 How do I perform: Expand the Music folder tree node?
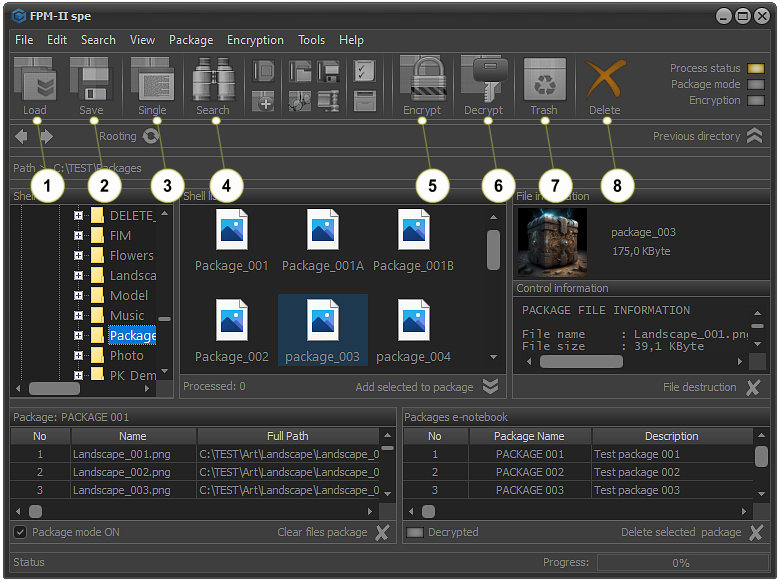78,315
